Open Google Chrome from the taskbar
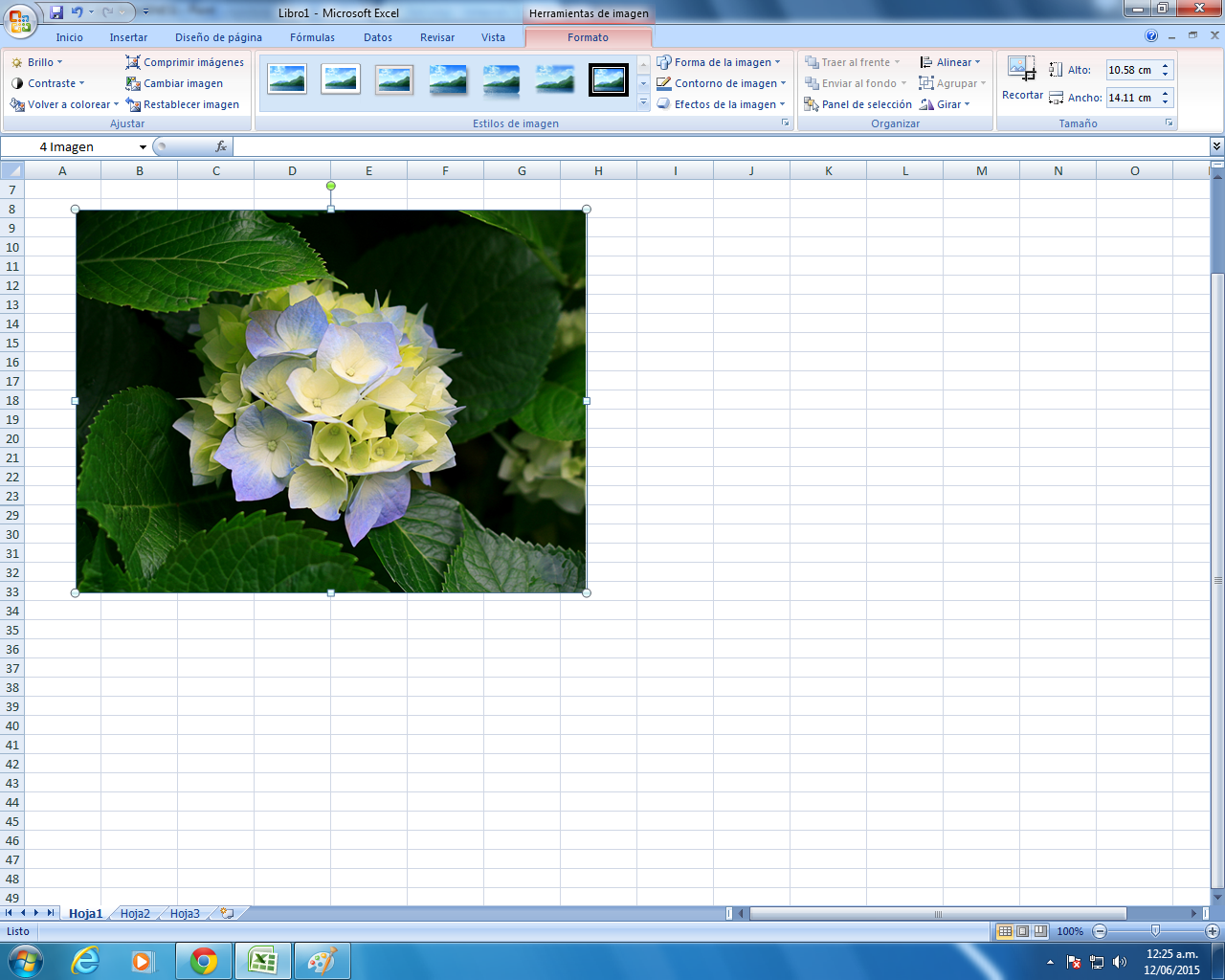Screen dimensions: 1225x980 pyautogui.click(x=203, y=961)
